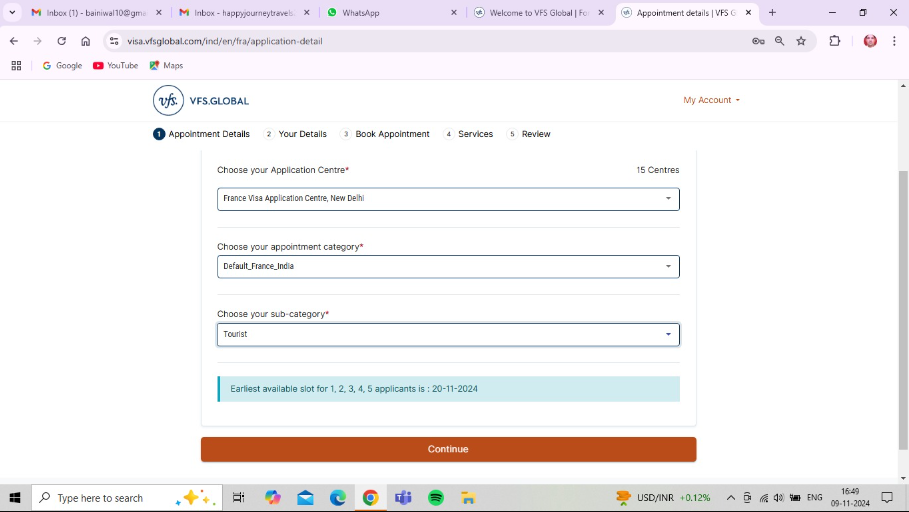This screenshot has height=512, width=909.
Task: Go to the Your Details step
Action: (x=295, y=134)
